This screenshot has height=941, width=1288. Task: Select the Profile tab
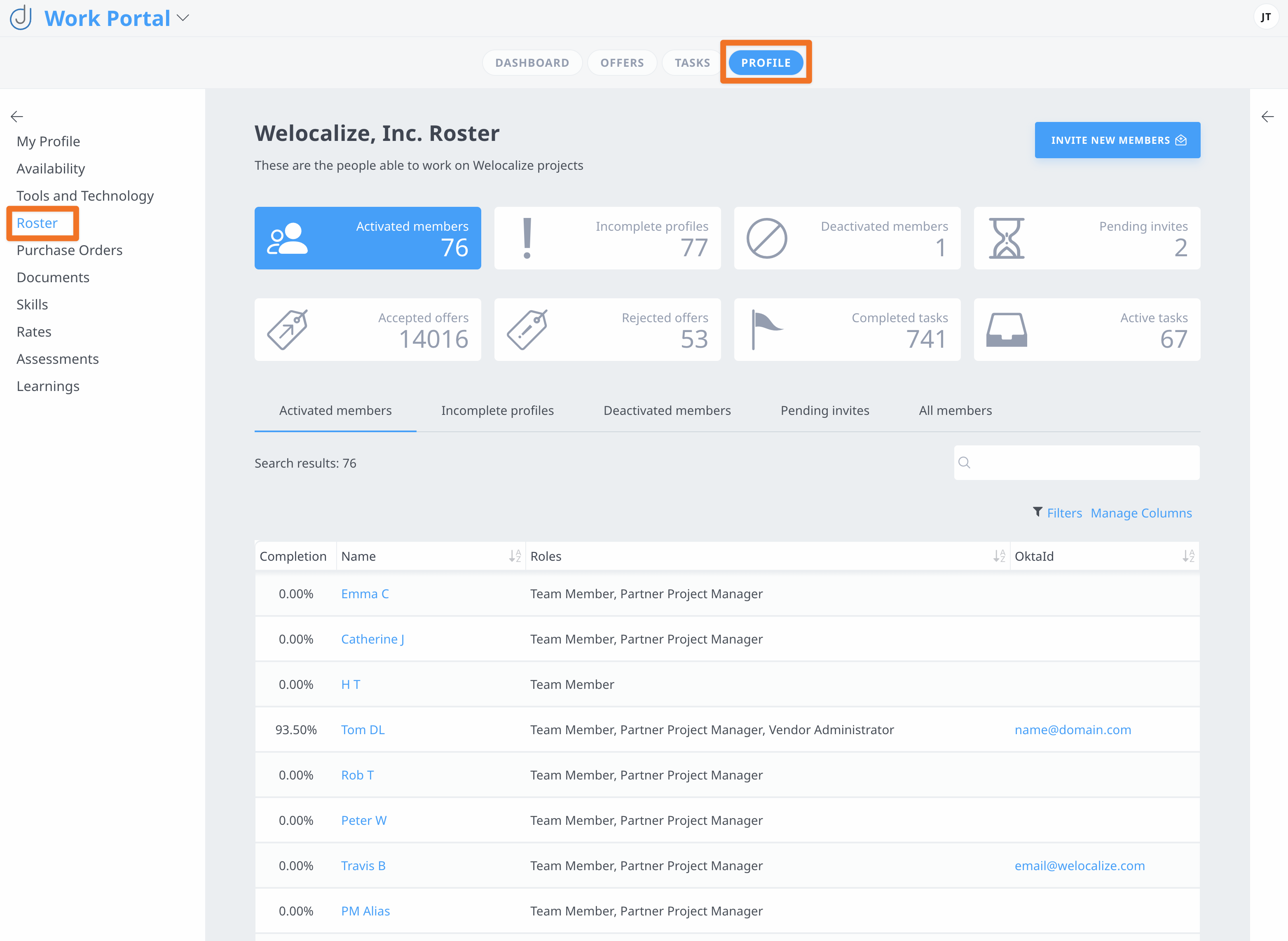coord(766,63)
